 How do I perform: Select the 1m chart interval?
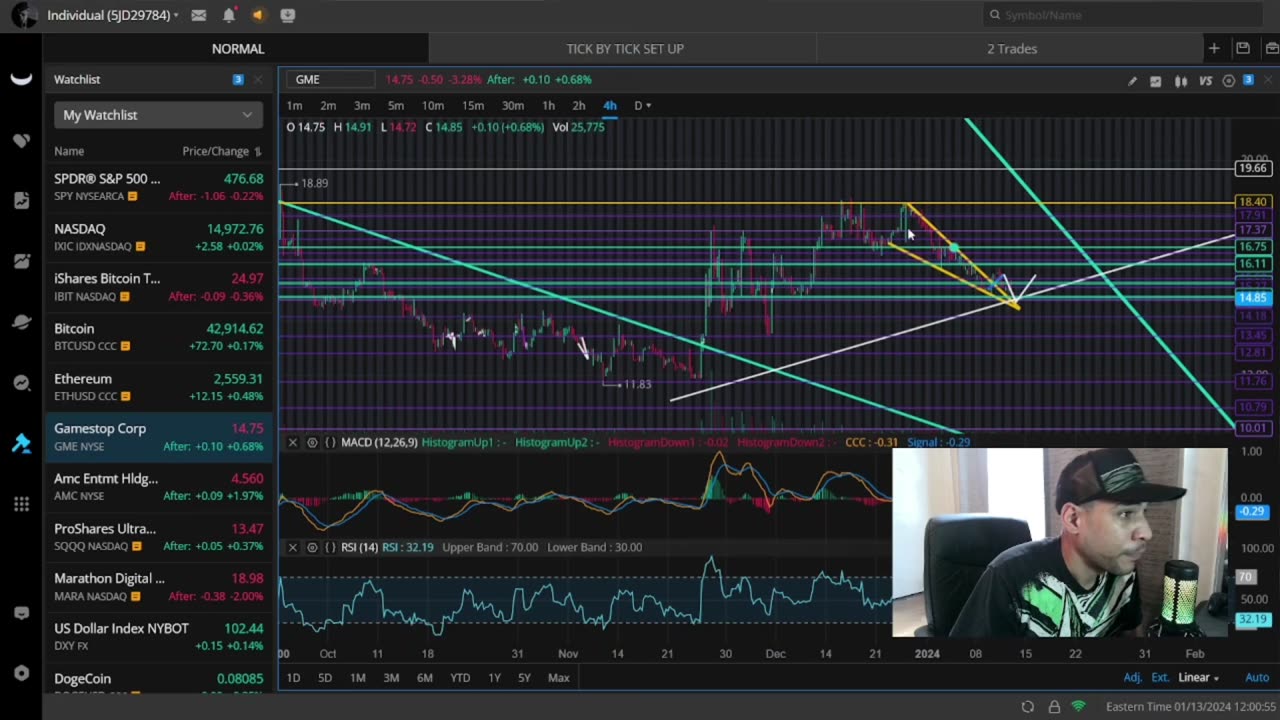click(294, 105)
